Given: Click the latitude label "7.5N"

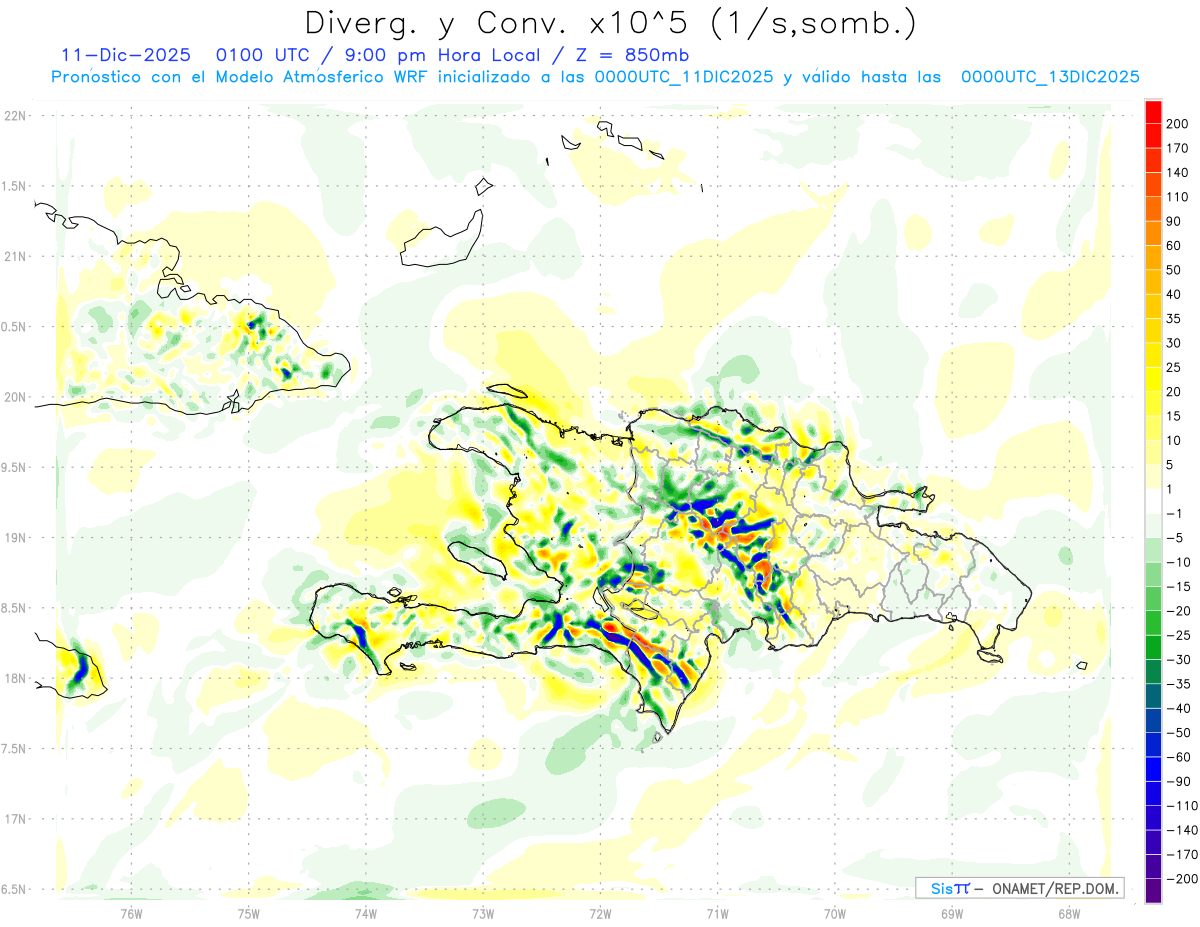Looking at the screenshot, I should 16,748.
